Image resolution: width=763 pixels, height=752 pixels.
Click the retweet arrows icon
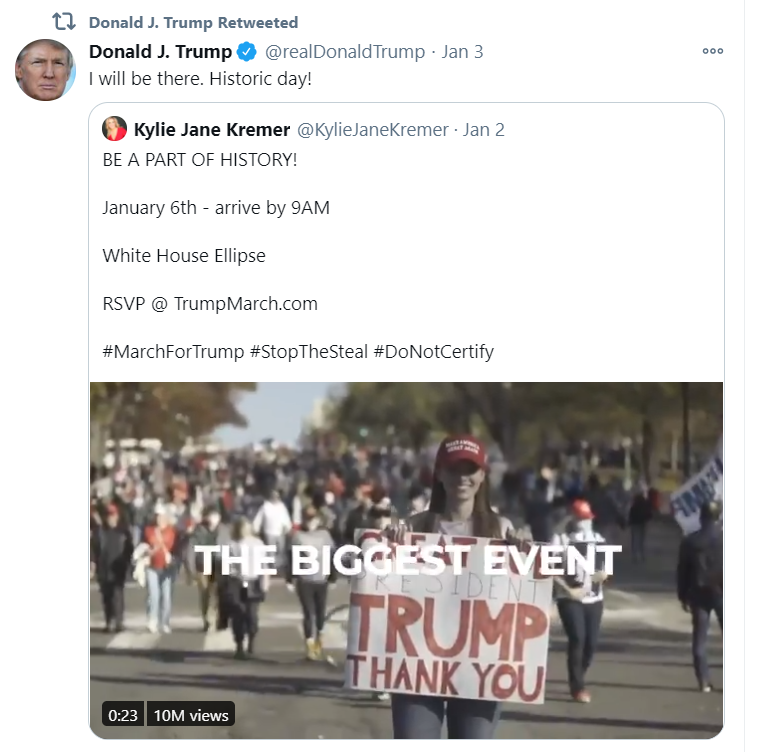pos(64,22)
